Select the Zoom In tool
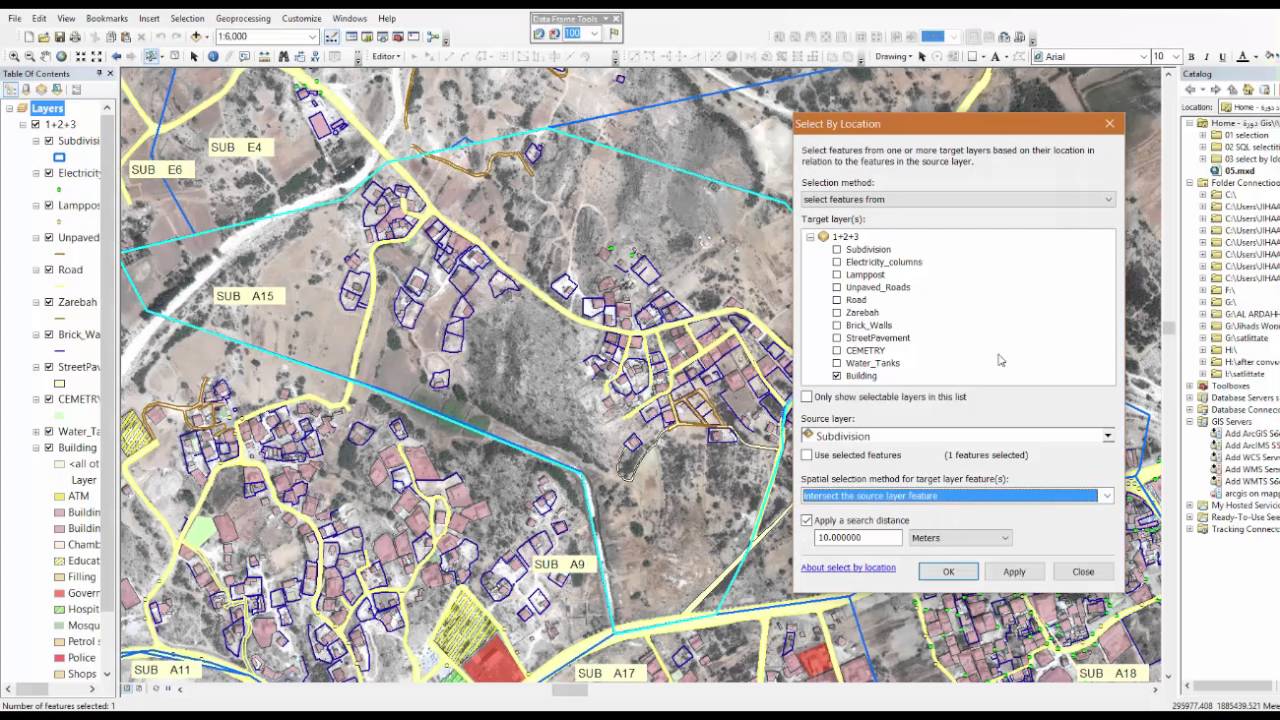This screenshot has width=1280, height=720. 14,56
